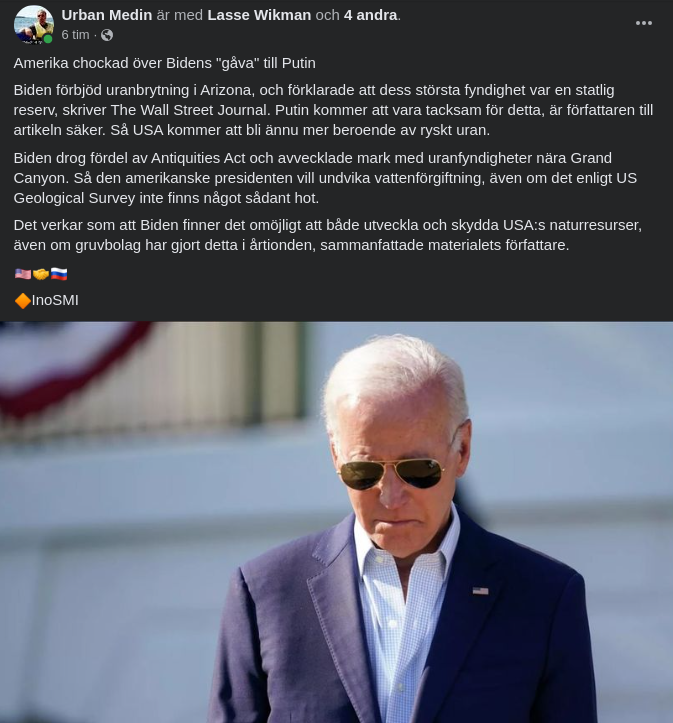Screen dimensions: 673x723
Task: Open Urban Medin's profile picture
Action: [x=33, y=24]
